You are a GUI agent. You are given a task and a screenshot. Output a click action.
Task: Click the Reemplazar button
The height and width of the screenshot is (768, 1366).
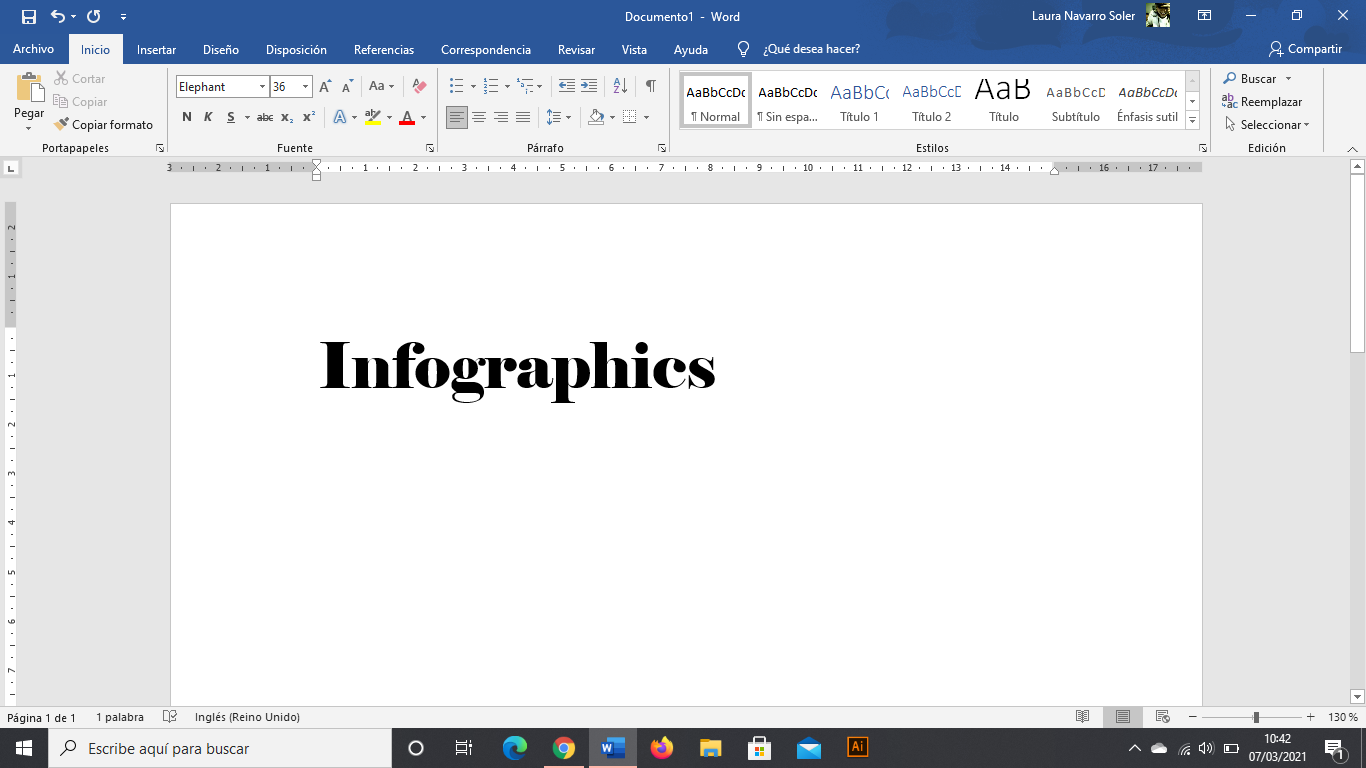pyautogui.click(x=1262, y=102)
